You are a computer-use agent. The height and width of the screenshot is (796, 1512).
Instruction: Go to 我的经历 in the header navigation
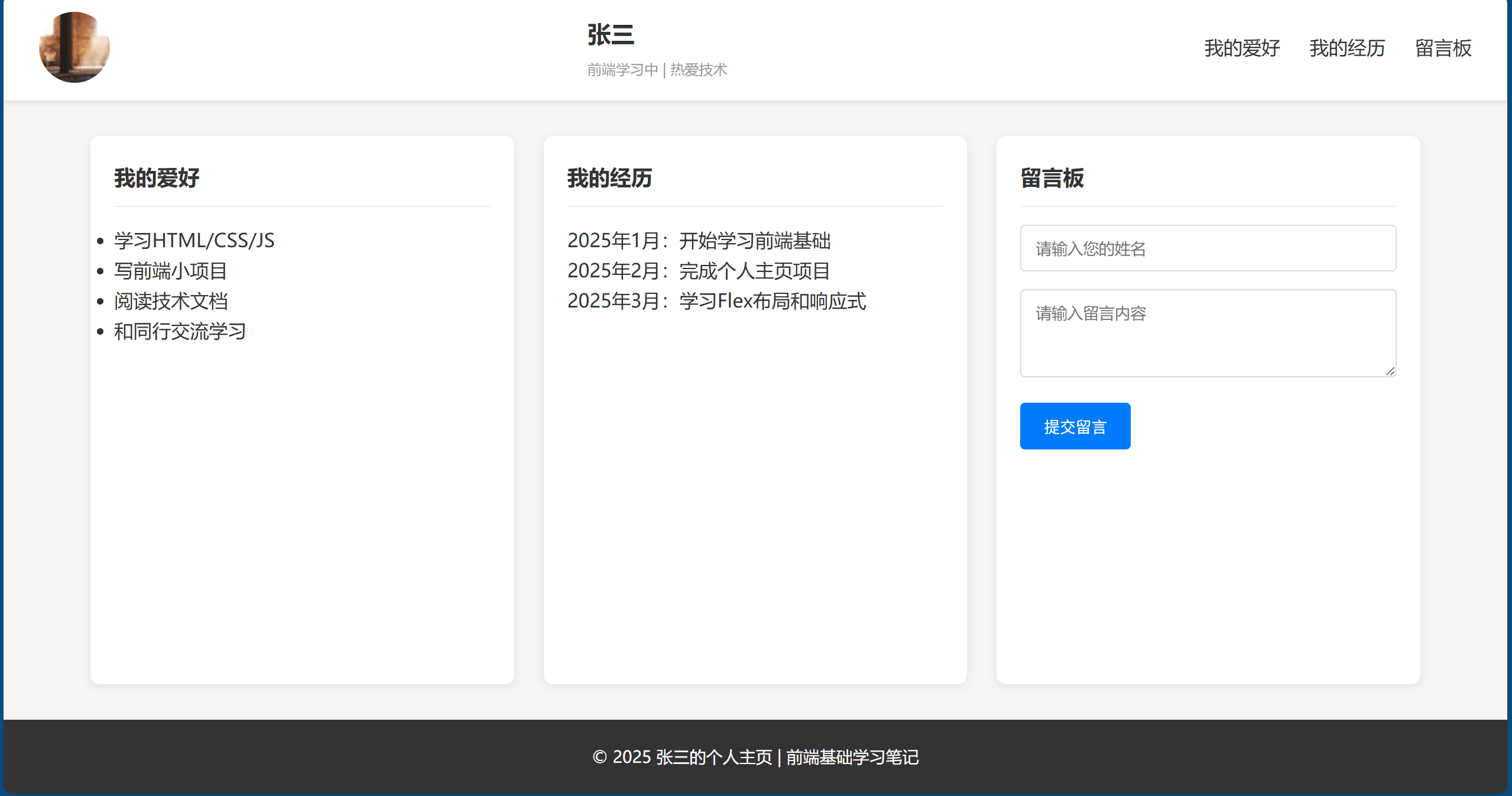point(1347,48)
